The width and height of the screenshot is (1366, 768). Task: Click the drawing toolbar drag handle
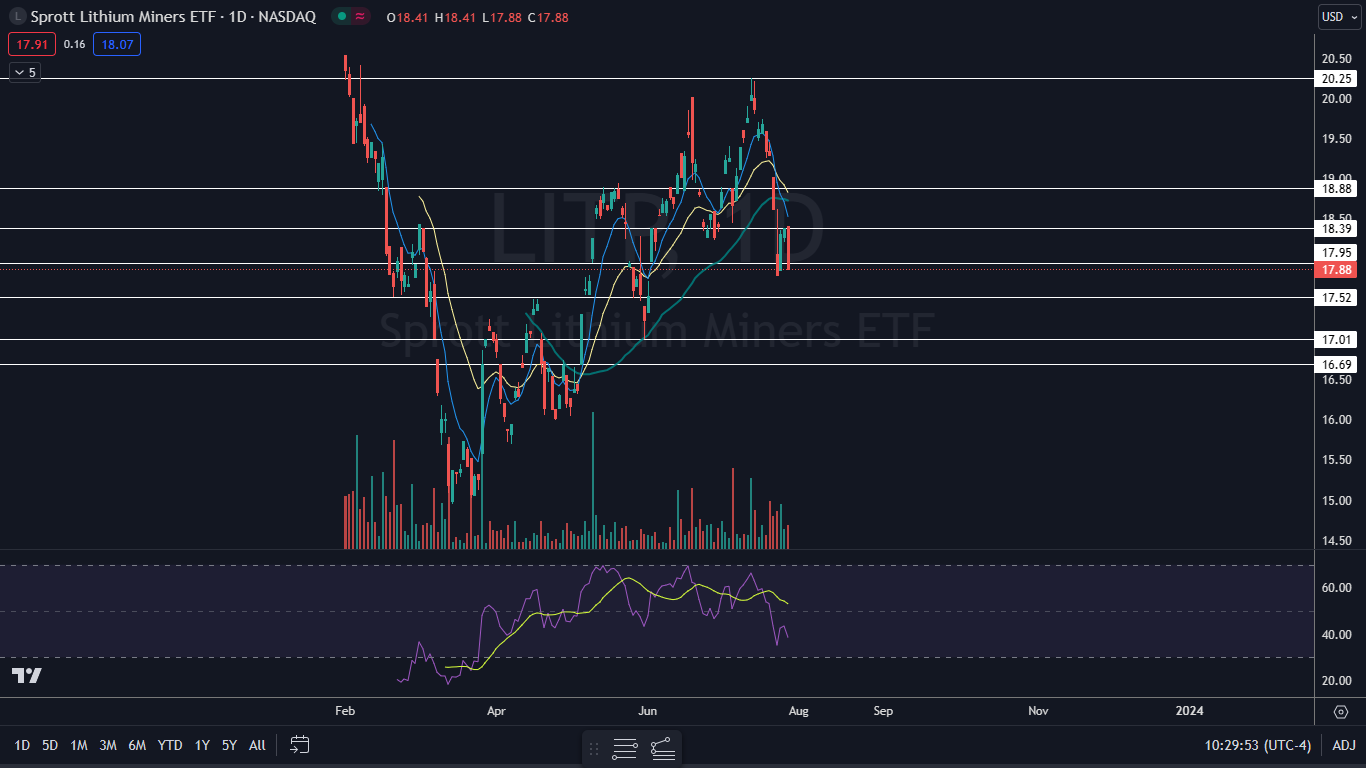pos(594,748)
